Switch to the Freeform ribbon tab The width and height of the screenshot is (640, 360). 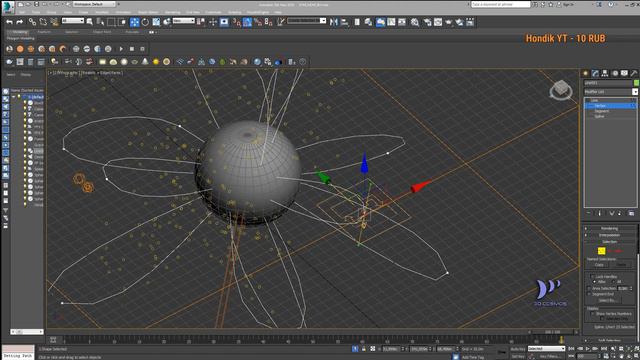44,32
